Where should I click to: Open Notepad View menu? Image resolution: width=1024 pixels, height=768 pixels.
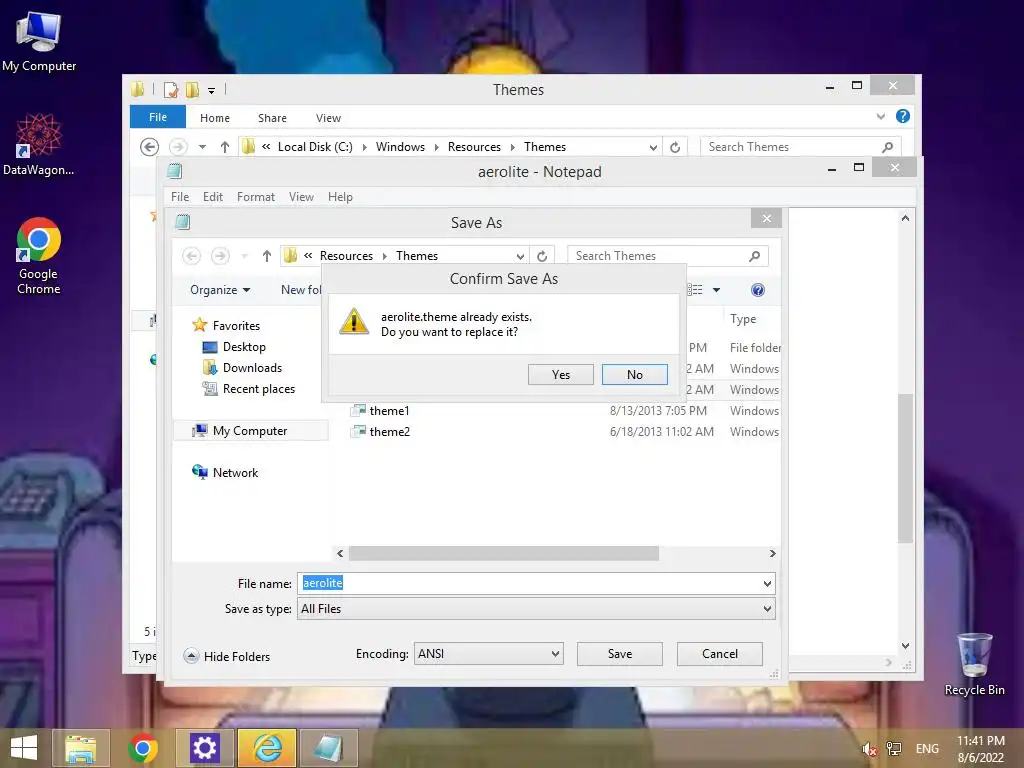click(301, 197)
